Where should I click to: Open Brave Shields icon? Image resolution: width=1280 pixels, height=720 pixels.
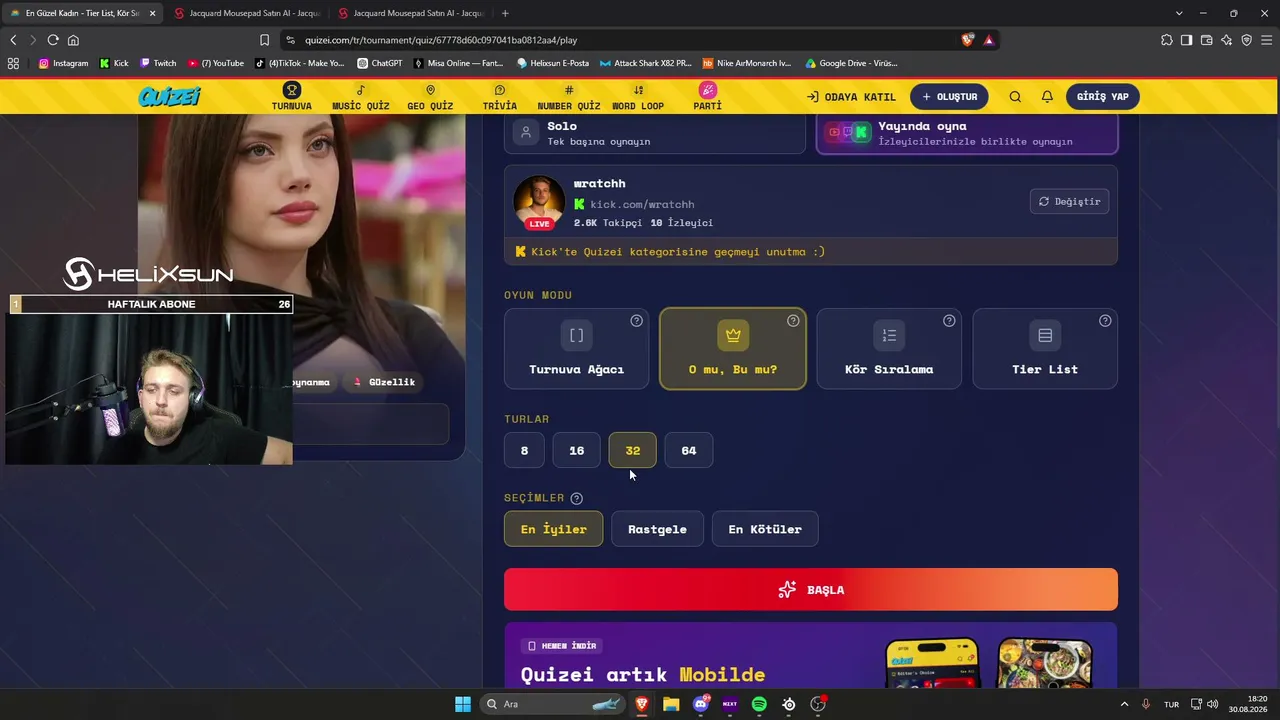(x=967, y=40)
